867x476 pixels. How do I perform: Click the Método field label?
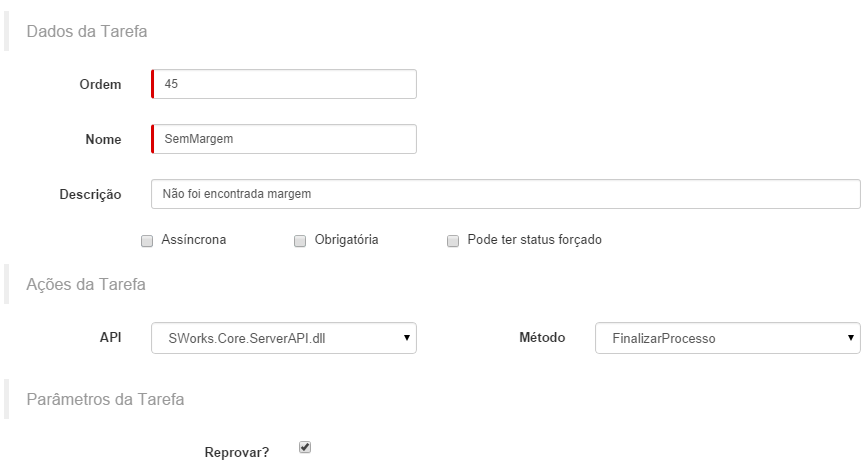point(541,338)
